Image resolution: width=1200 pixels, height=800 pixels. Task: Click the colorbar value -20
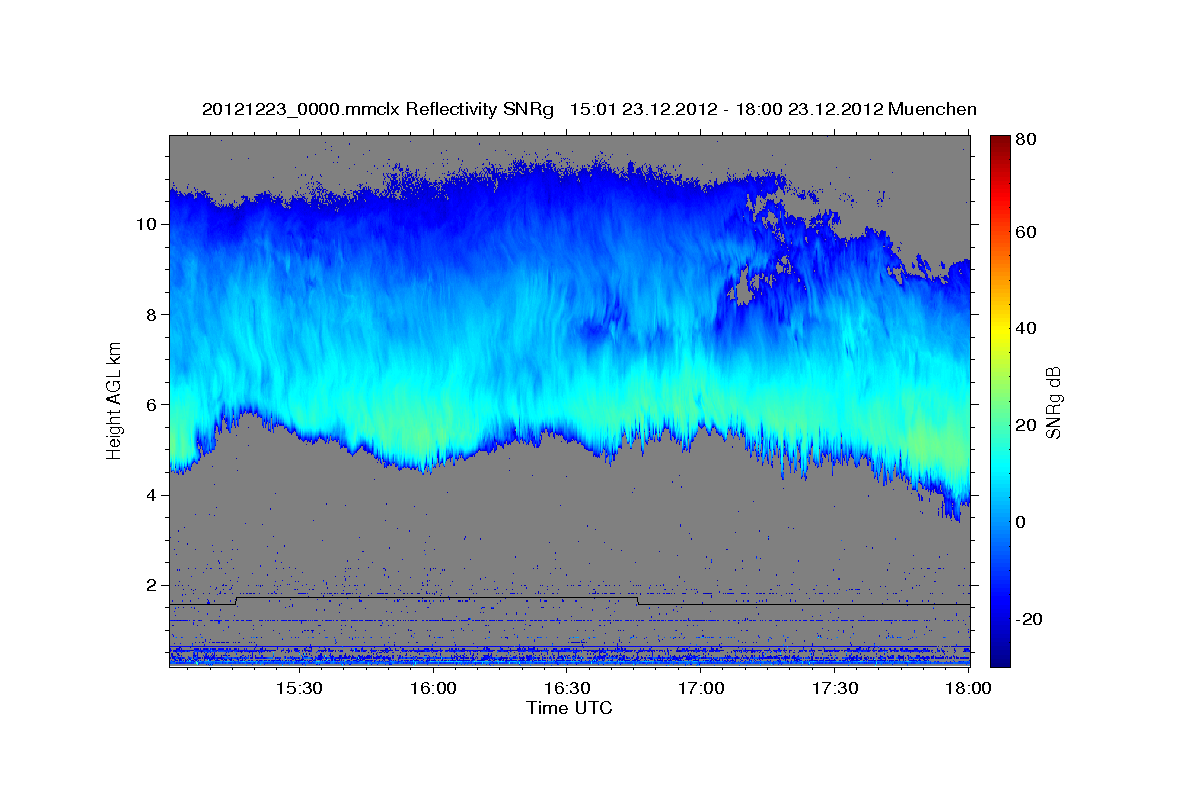pos(1029,619)
